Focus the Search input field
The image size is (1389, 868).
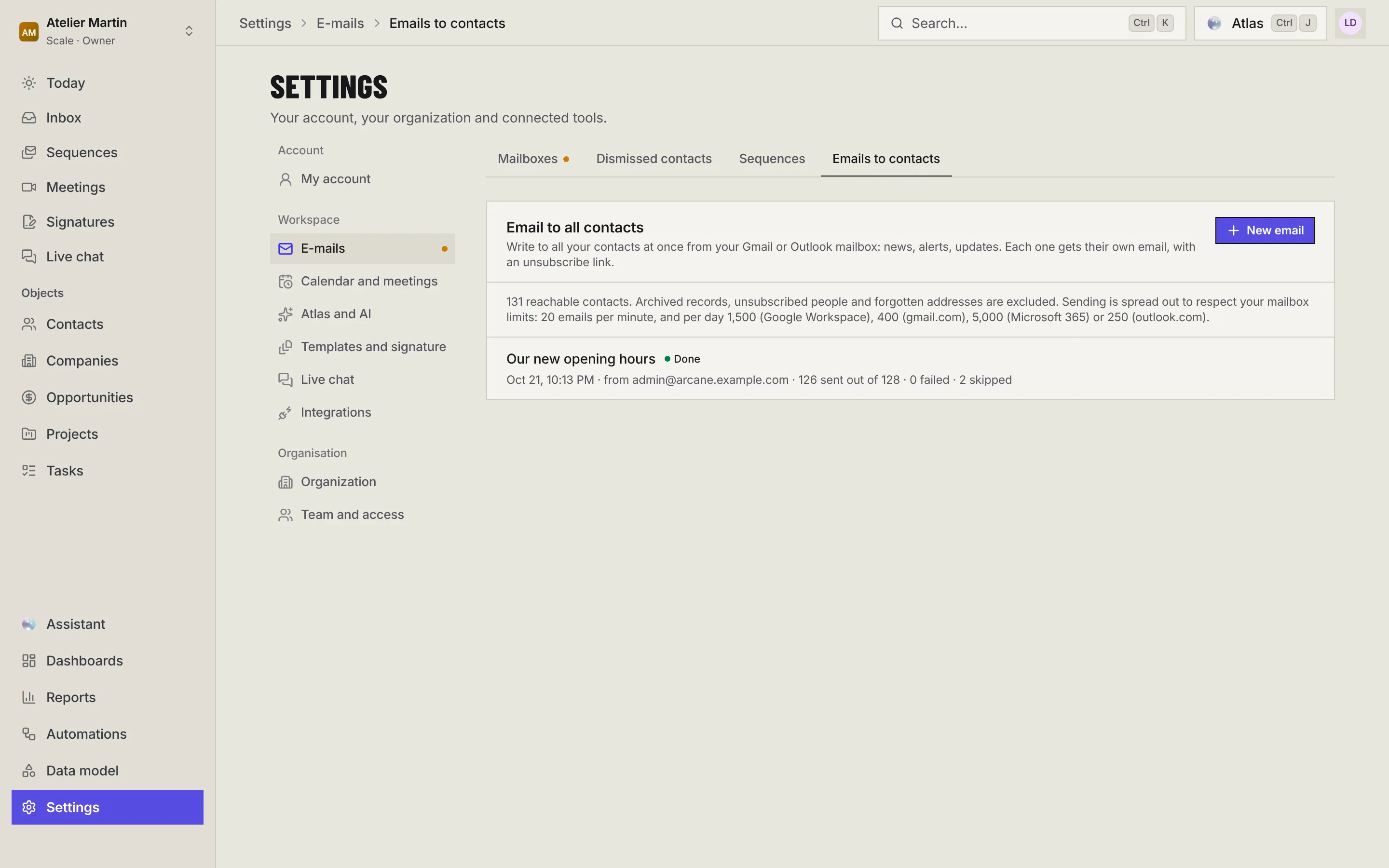tap(1032, 23)
